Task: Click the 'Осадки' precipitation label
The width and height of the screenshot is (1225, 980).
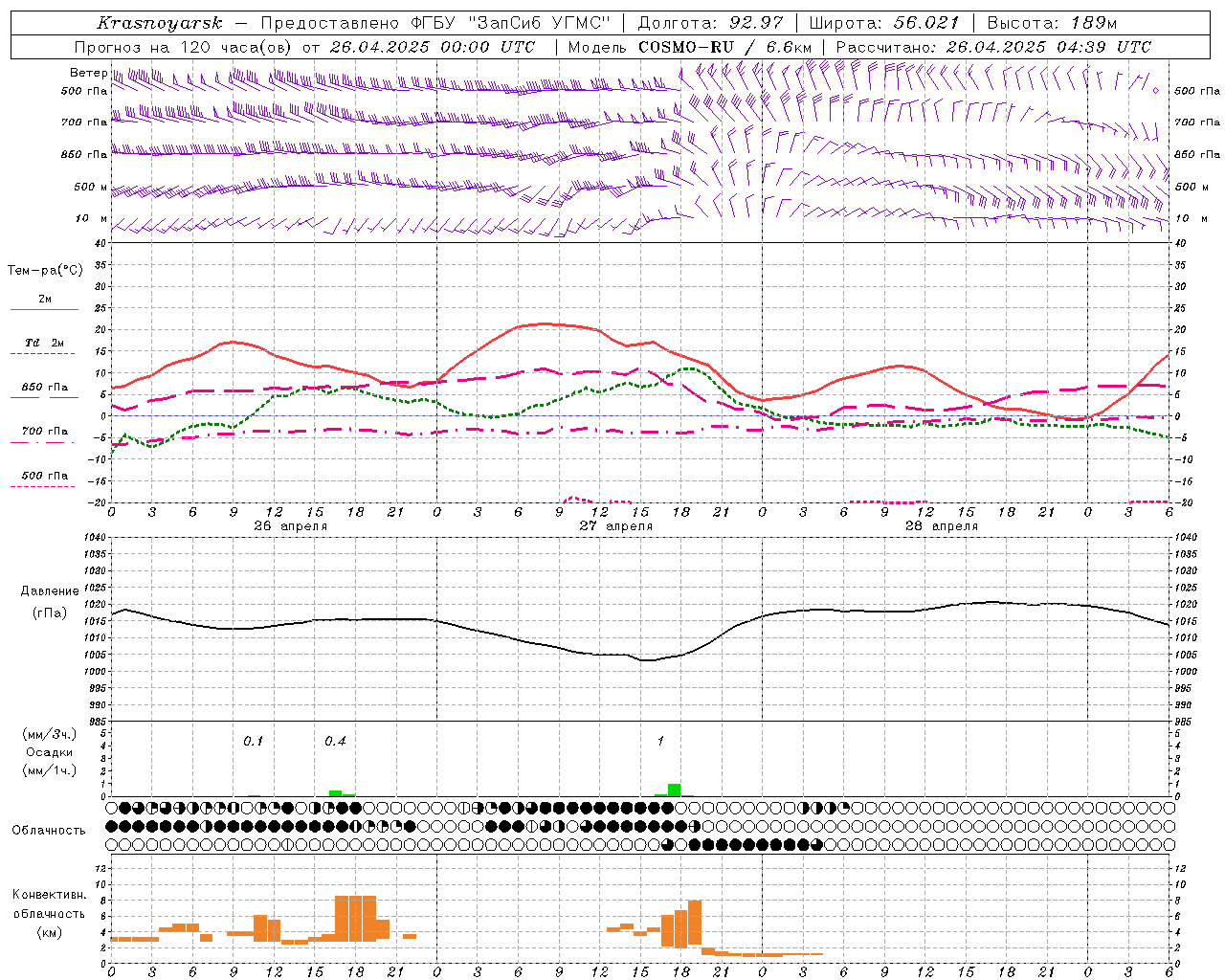Action: 49,752
